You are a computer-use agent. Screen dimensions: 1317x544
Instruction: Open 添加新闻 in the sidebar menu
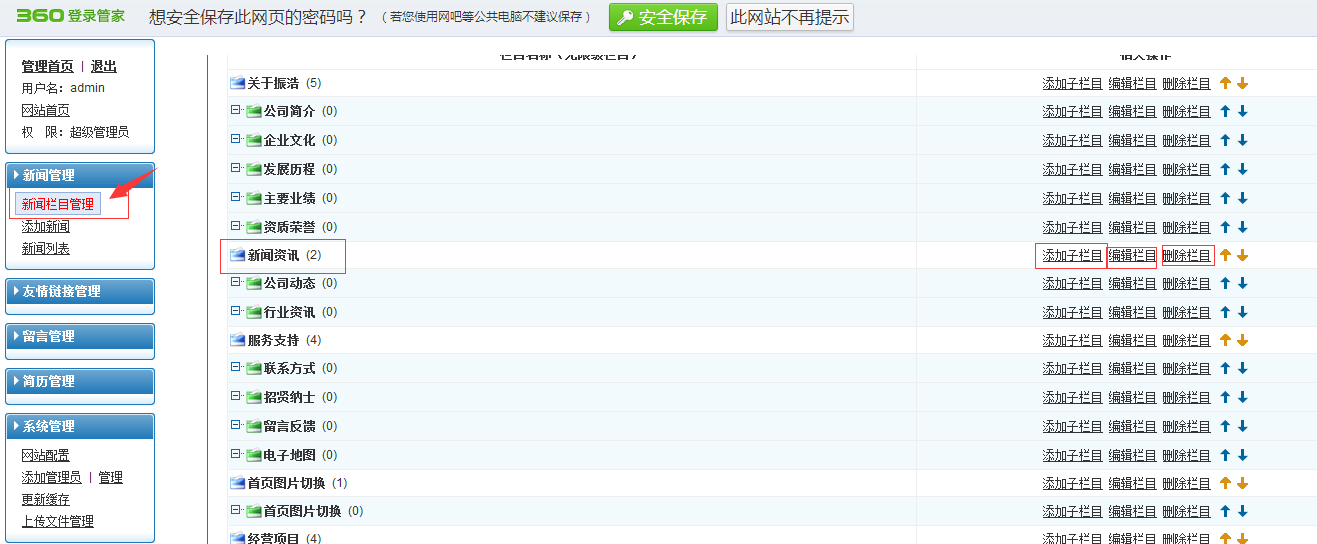coord(46,226)
